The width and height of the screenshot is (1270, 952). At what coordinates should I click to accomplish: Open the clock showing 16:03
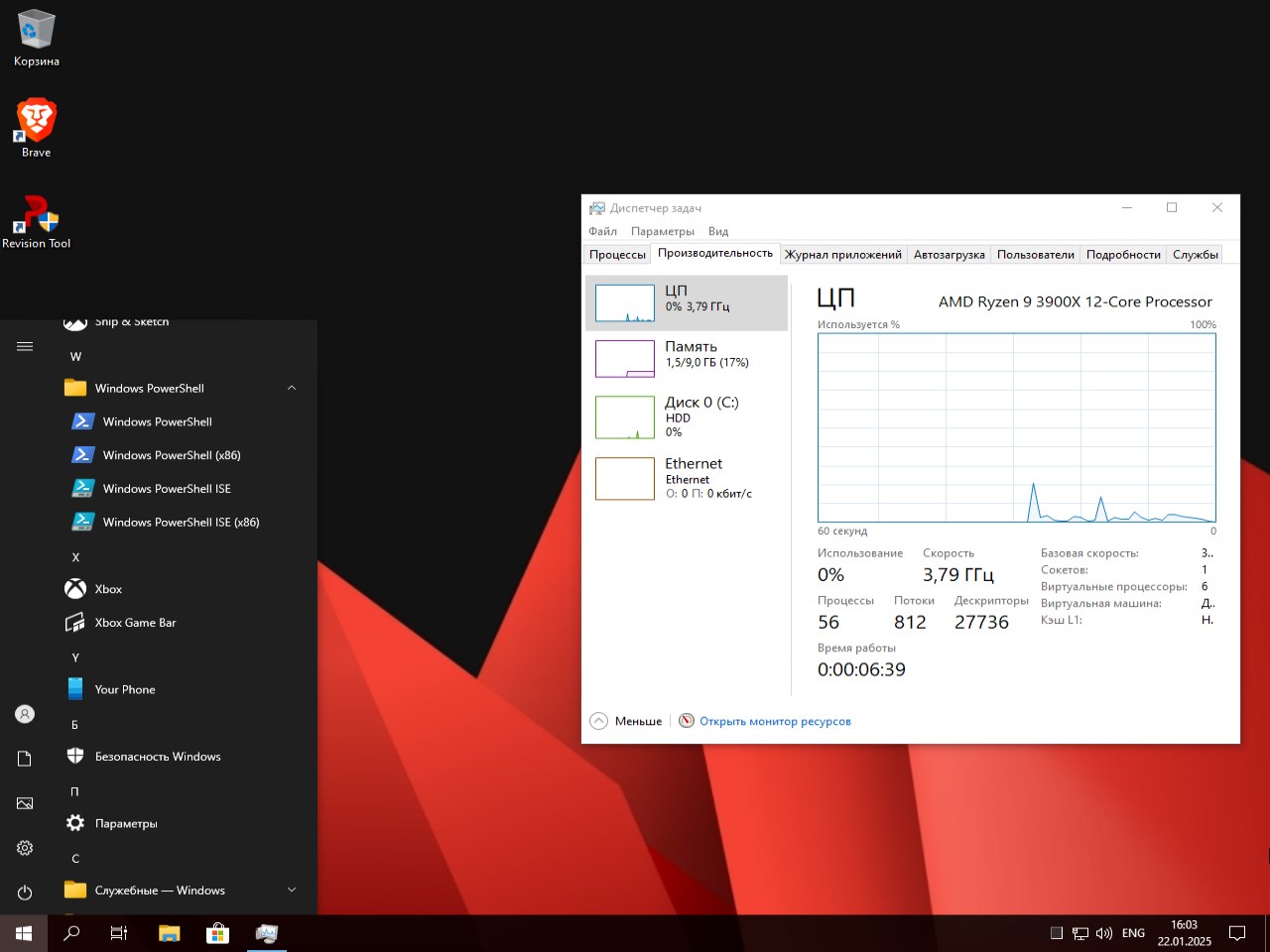coord(1184,933)
